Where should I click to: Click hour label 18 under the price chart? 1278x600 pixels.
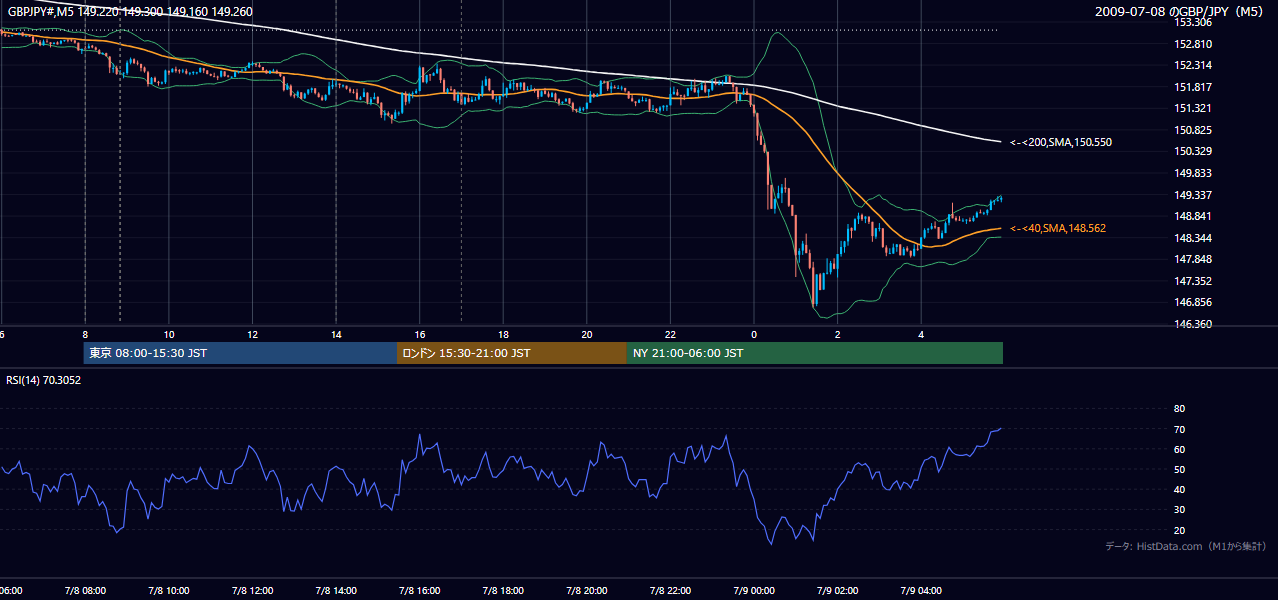pos(503,335)
